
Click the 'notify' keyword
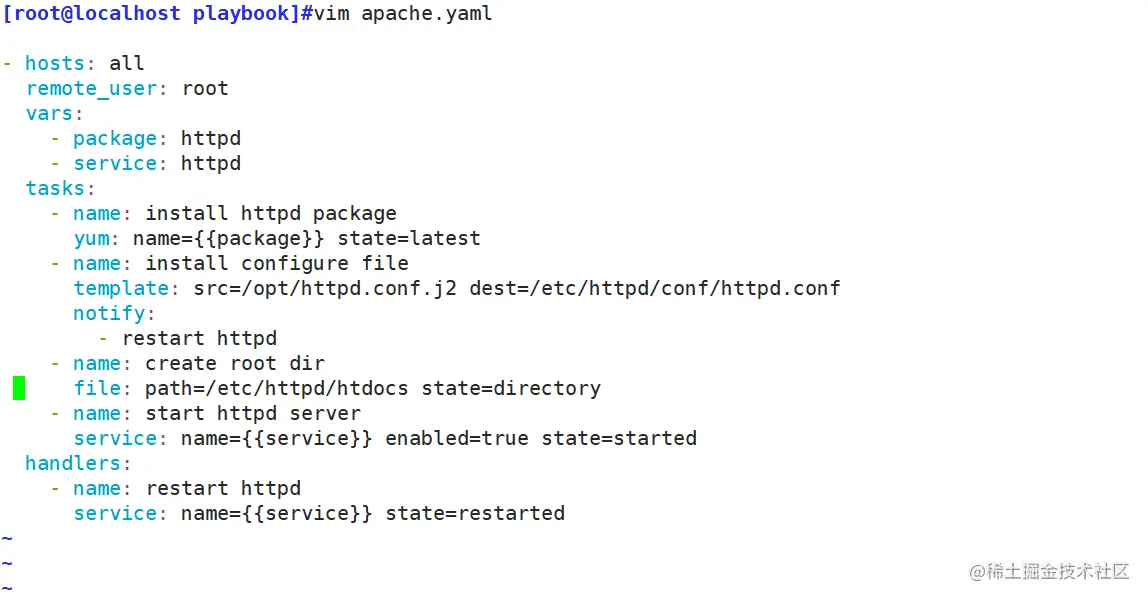click(x=109, y=313)
